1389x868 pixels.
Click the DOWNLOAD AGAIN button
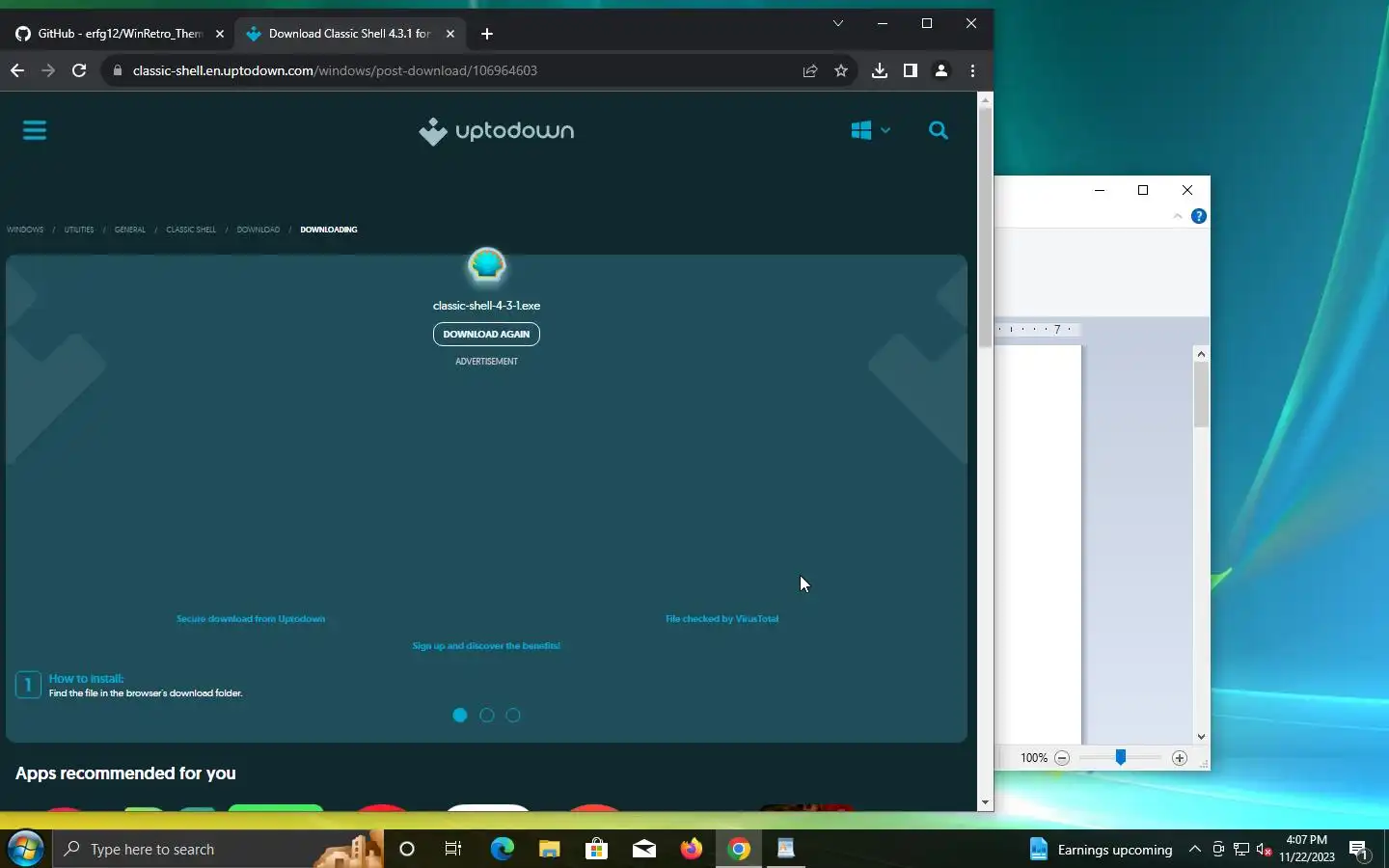[486, 334]
